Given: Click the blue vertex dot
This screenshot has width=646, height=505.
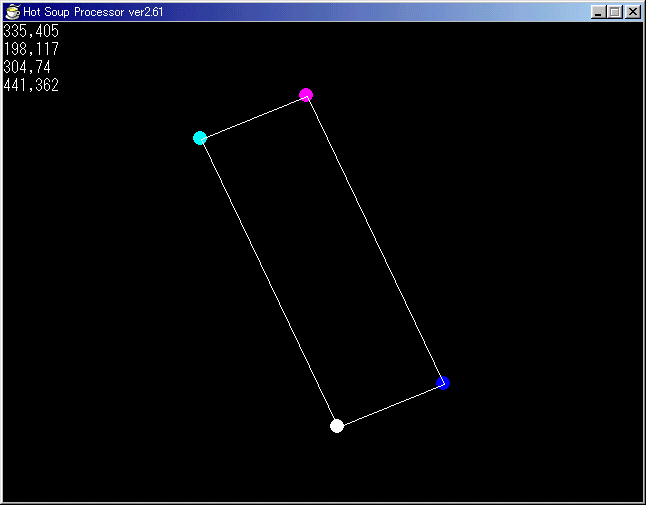Looking at the screenshot, I should click(x=443, y=383).
